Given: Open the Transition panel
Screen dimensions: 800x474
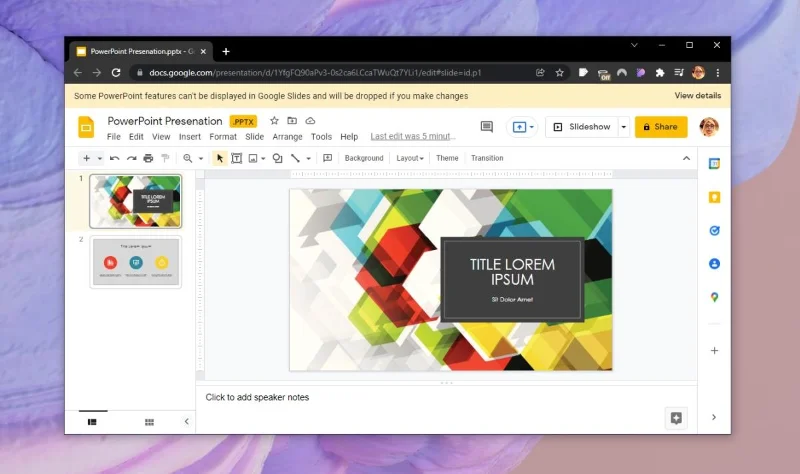Looking at the screenshot, I should pyautogui.click(x=487, y=158).
